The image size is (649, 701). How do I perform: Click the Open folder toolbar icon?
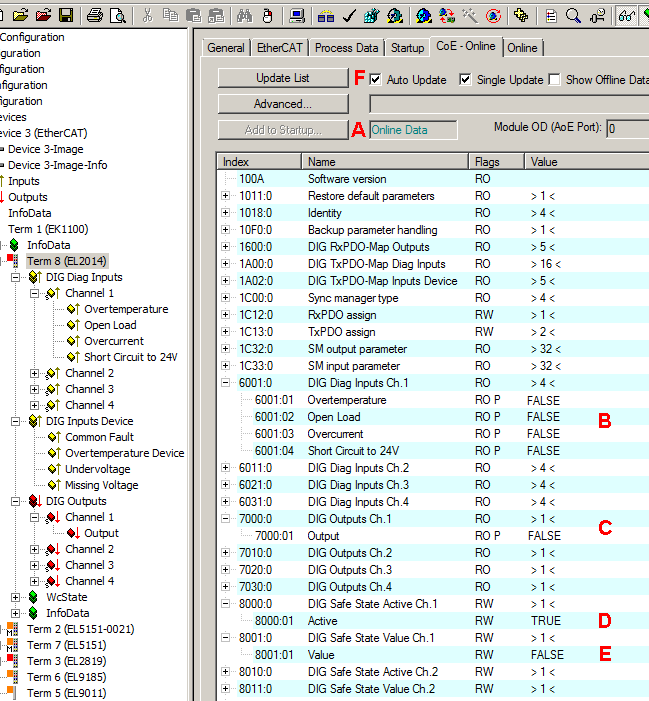point(21,16)
